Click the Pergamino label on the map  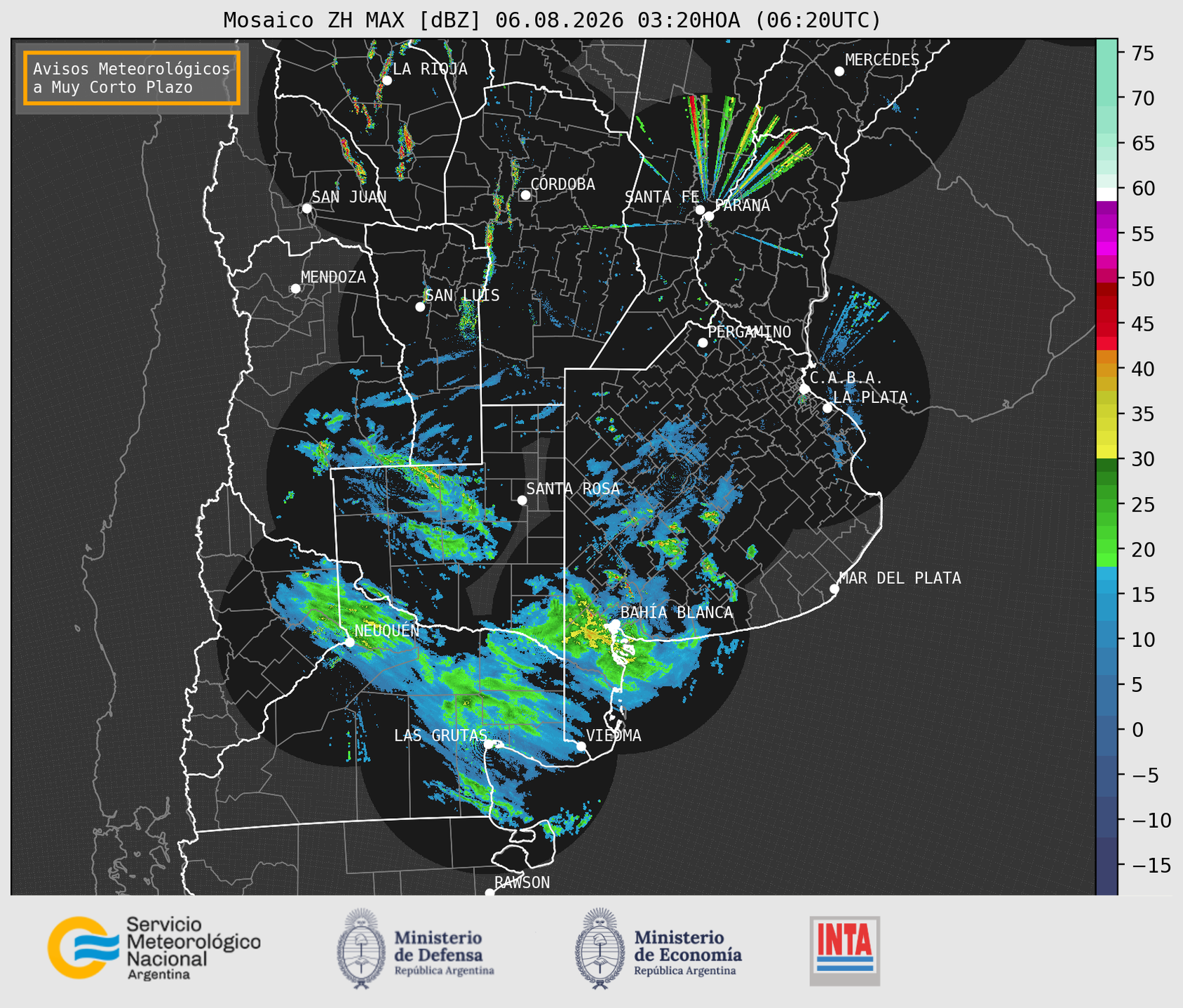tap(750, 332)
